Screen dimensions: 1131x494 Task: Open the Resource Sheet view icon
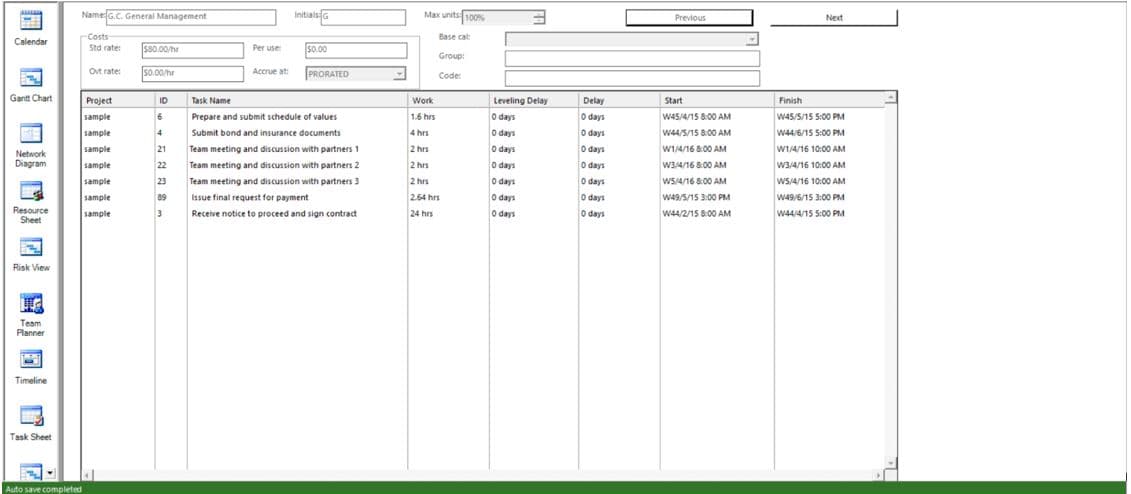(x=31, y=190)
